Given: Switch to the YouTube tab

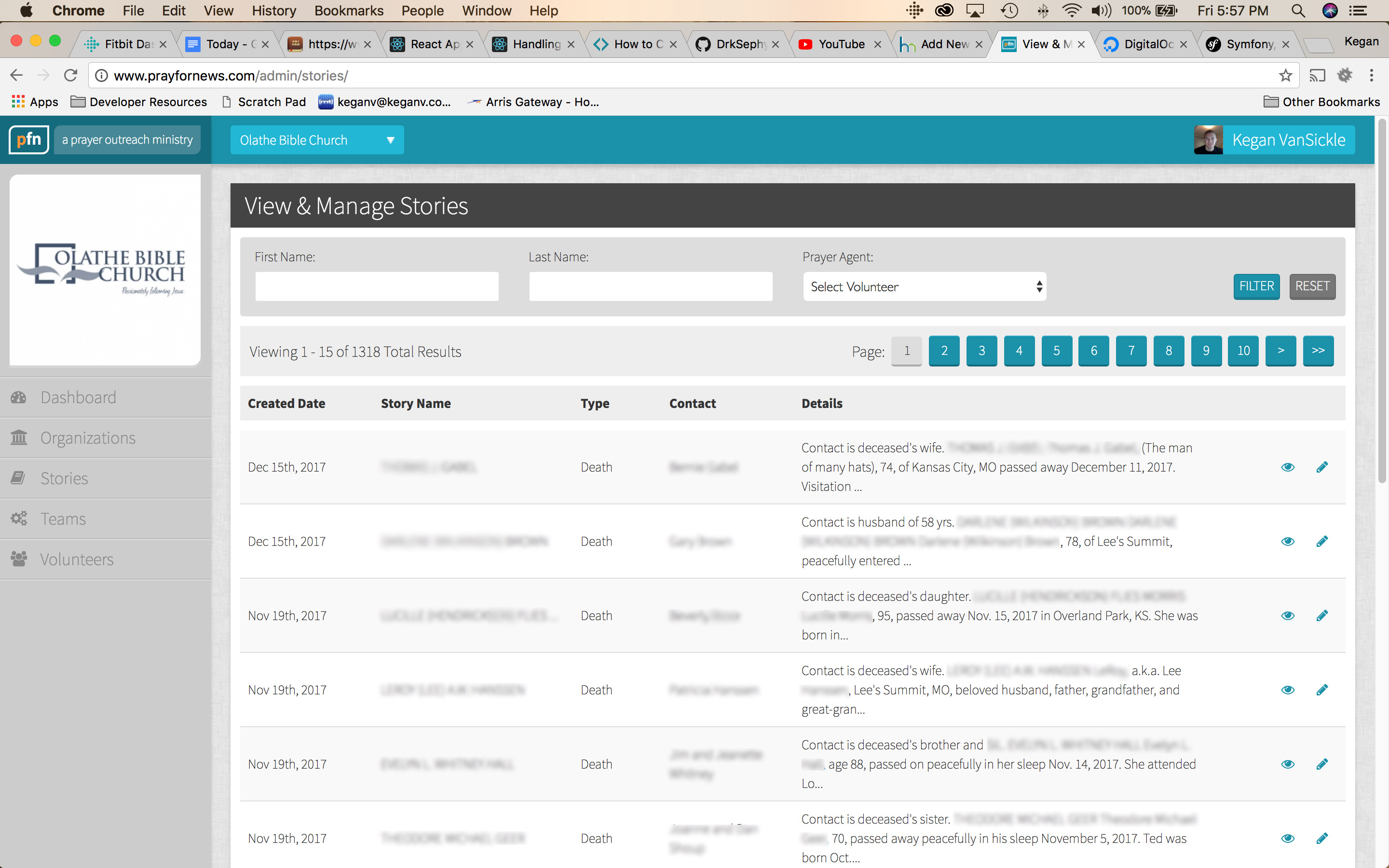Looking at the screenshot, I should pyautogui.click(x=840, y=44).
